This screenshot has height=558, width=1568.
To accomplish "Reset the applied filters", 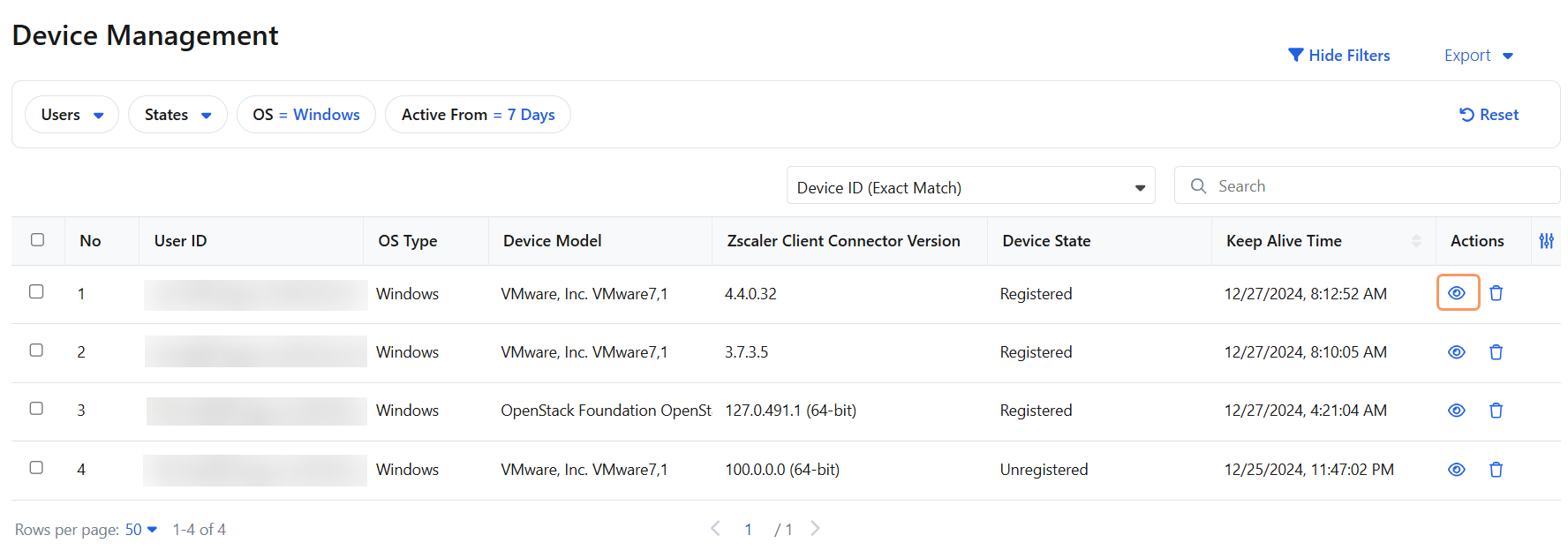I will 1489,115.
